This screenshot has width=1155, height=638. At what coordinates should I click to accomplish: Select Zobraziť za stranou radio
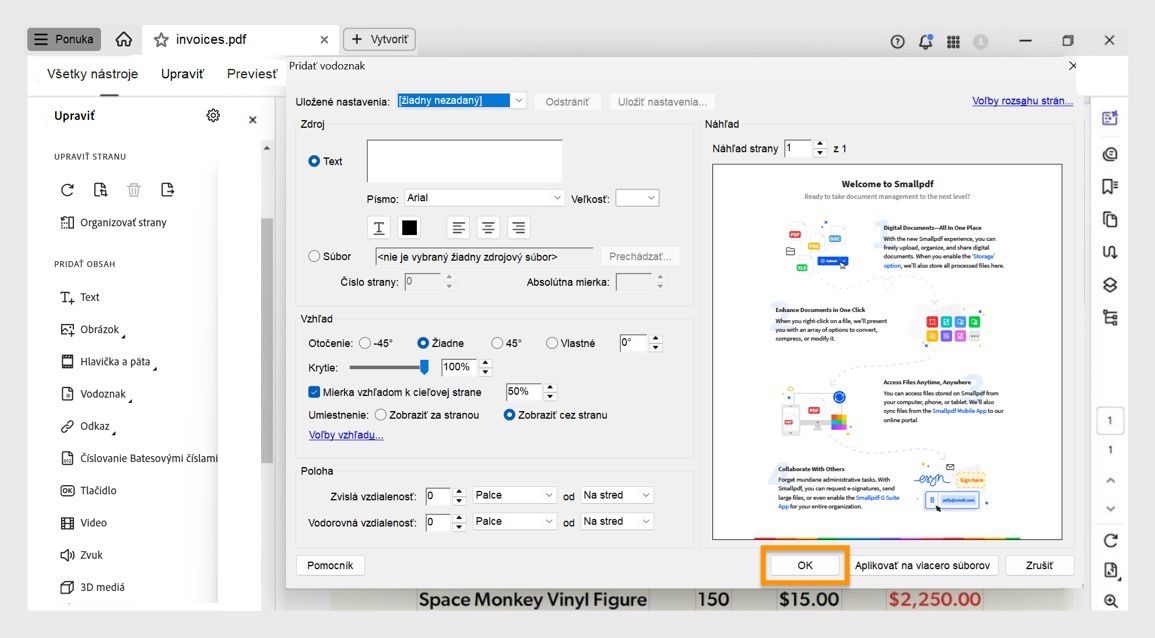coord(380,416)
